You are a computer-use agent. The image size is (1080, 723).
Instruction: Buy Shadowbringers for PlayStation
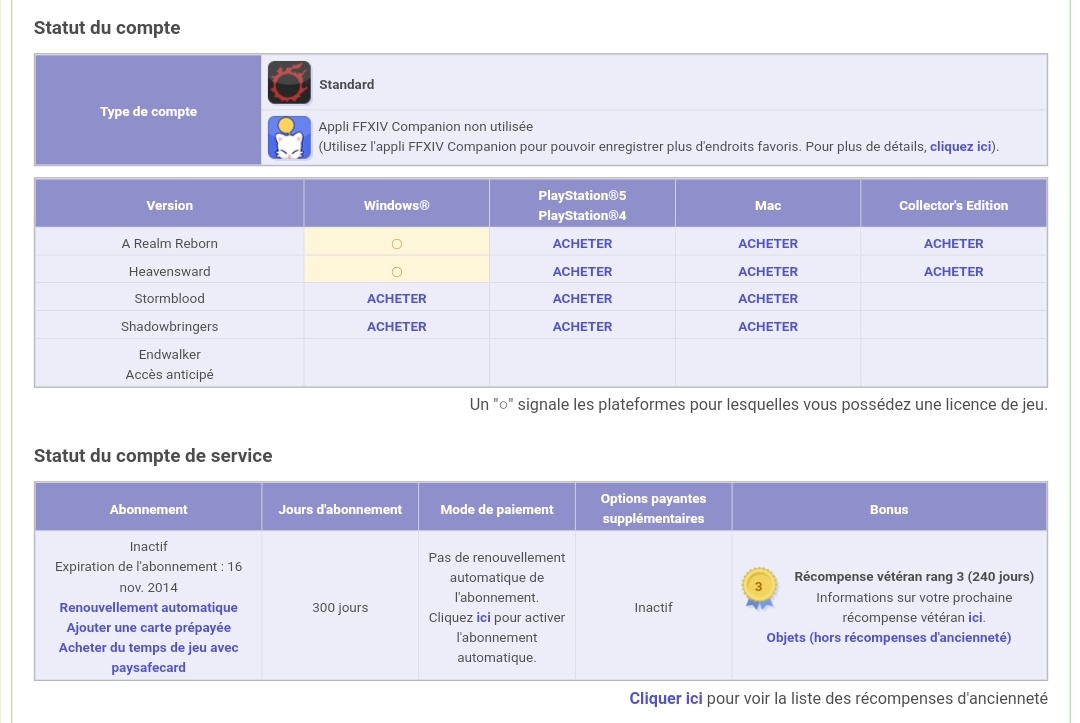coord(582,326)
